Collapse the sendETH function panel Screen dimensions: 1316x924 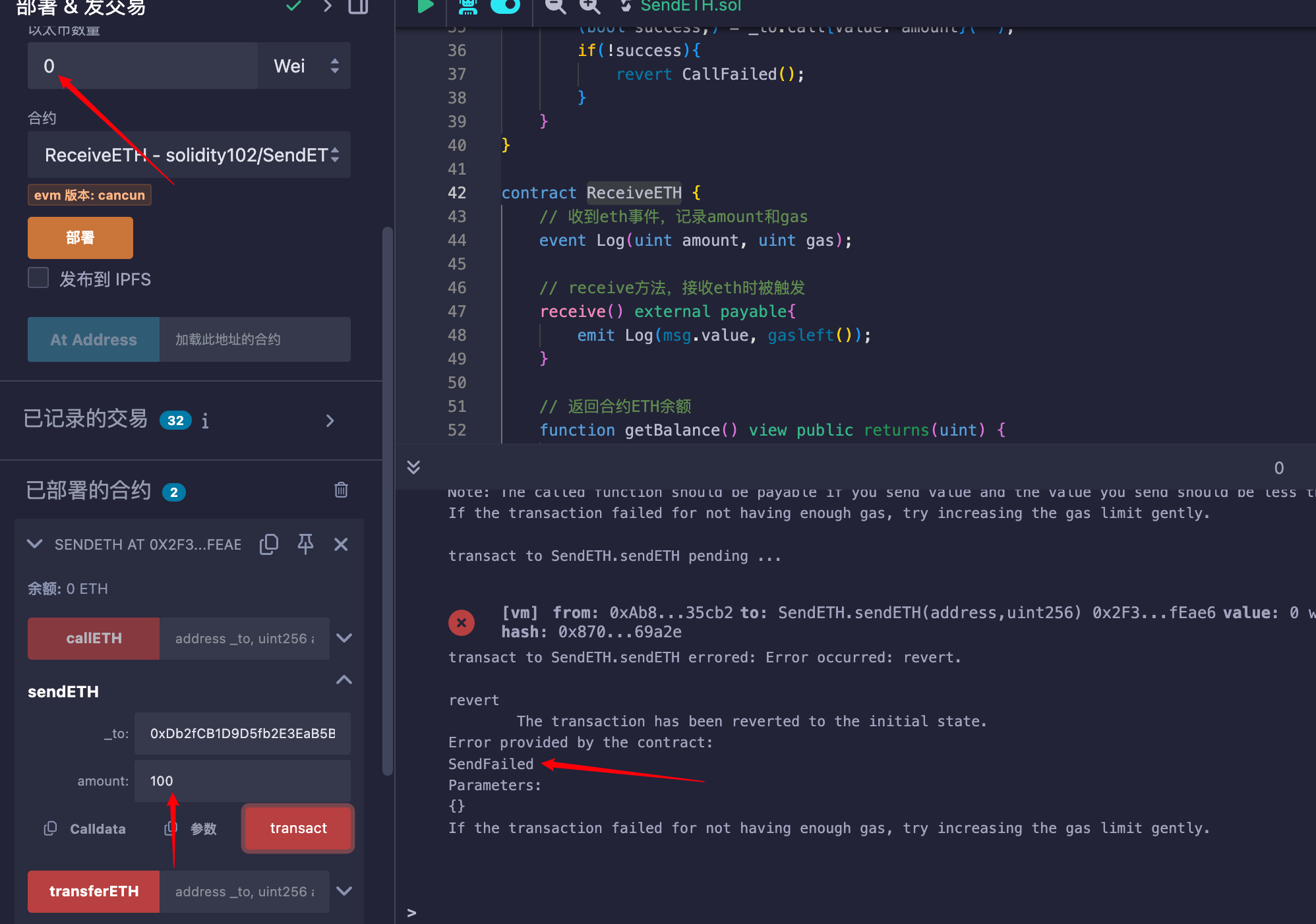pos(344,679)
